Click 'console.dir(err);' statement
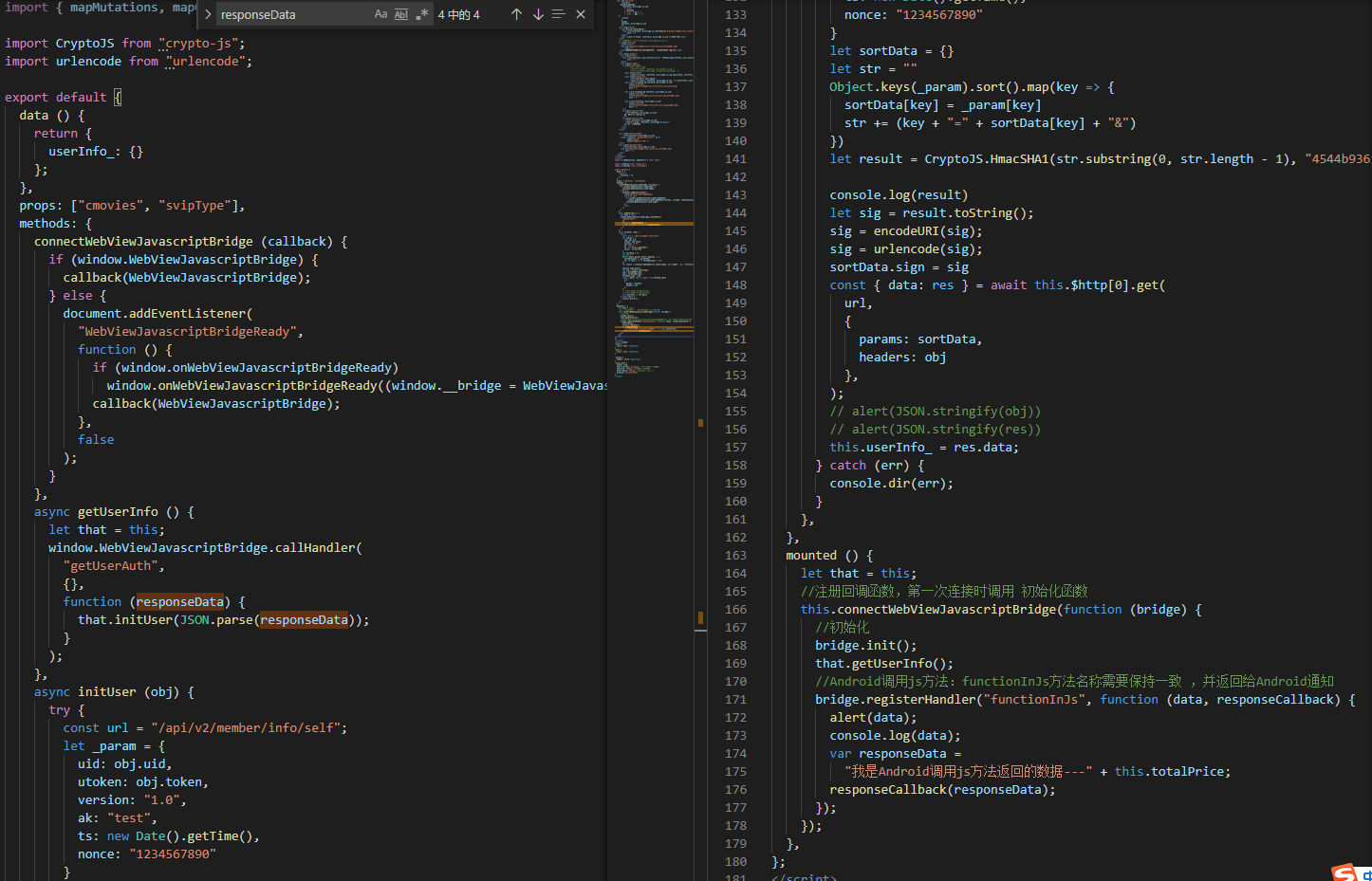 tap(892, 484)
